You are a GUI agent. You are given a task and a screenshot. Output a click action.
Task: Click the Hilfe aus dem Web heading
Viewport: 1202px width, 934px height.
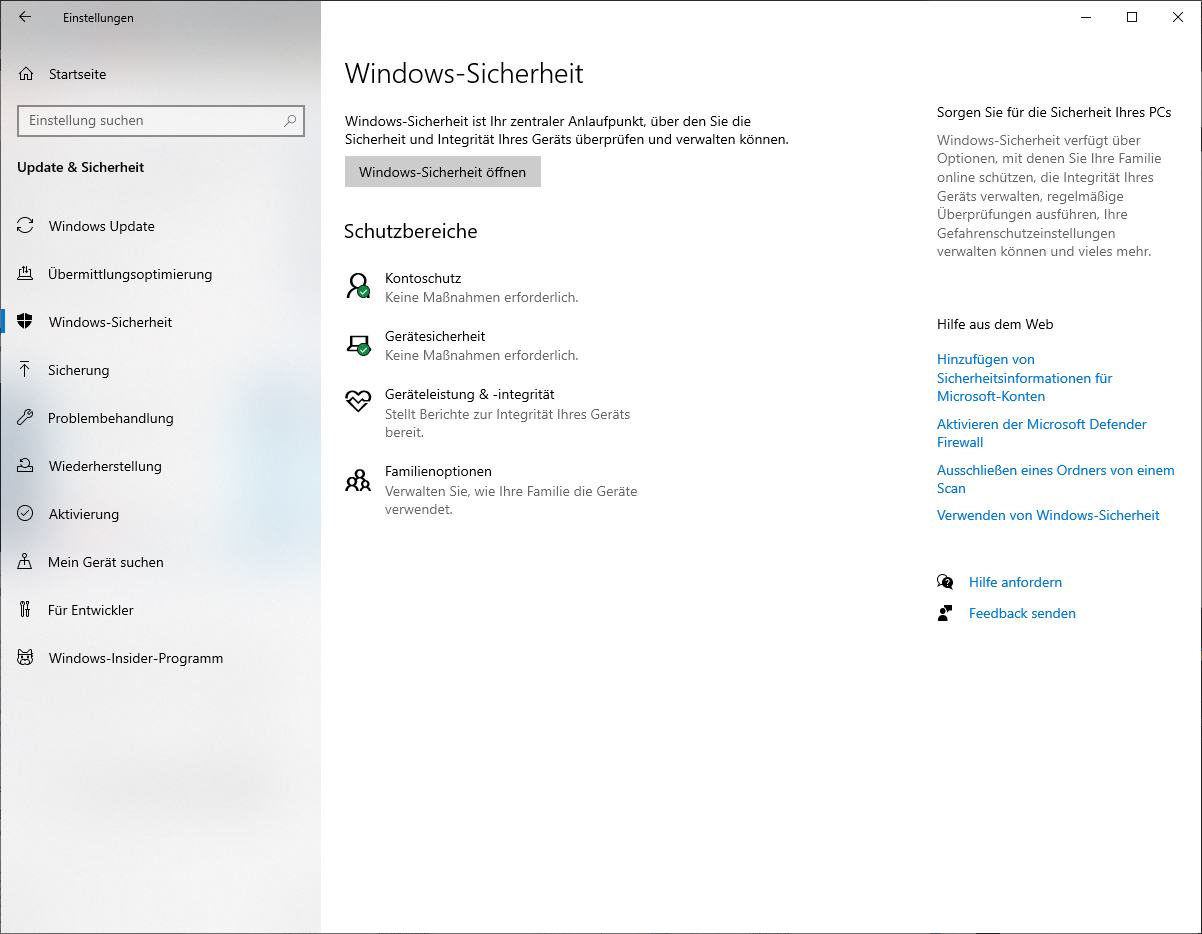click(995, 324)
